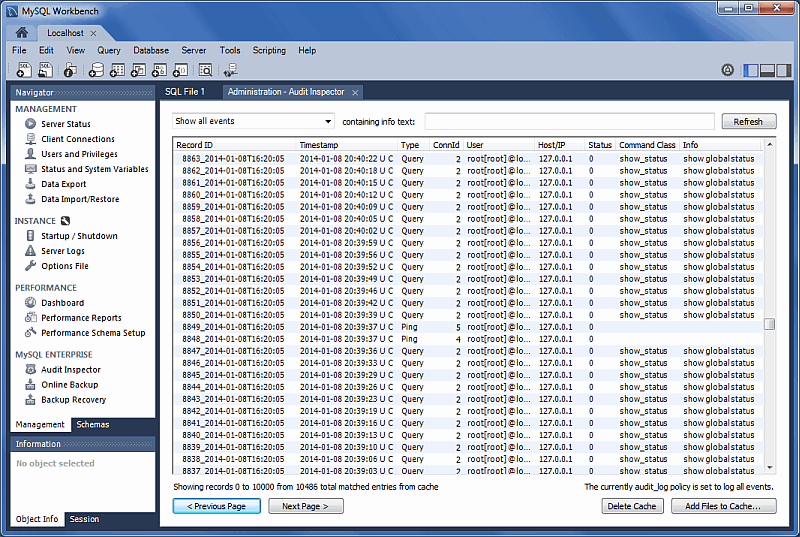Image resolution: width=800 pixels, height=537 pixels.
Task: Click the Previous Page button
Action: [x=216, y=506]
